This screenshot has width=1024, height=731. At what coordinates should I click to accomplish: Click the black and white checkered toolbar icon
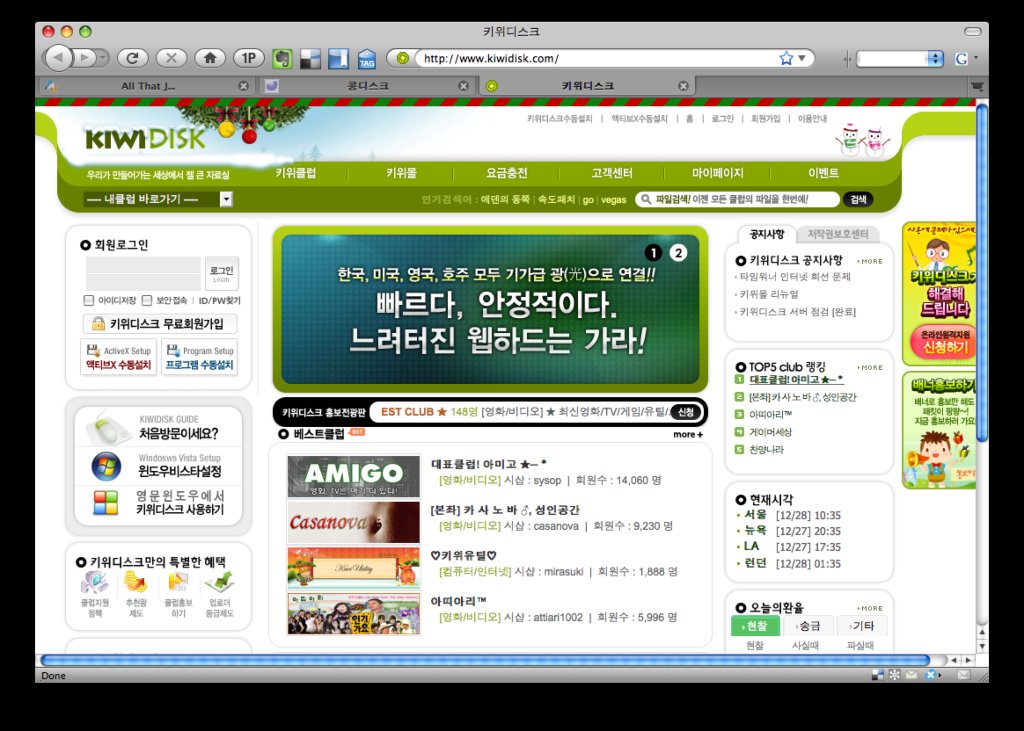tap(310, 59)
